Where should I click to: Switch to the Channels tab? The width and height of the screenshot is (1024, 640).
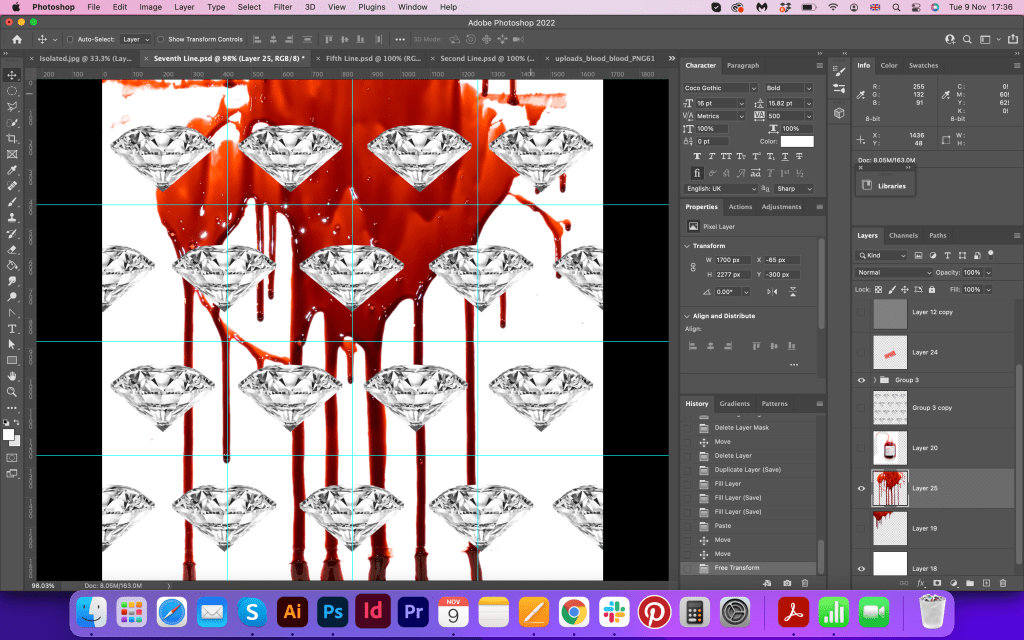click(903, 236)
